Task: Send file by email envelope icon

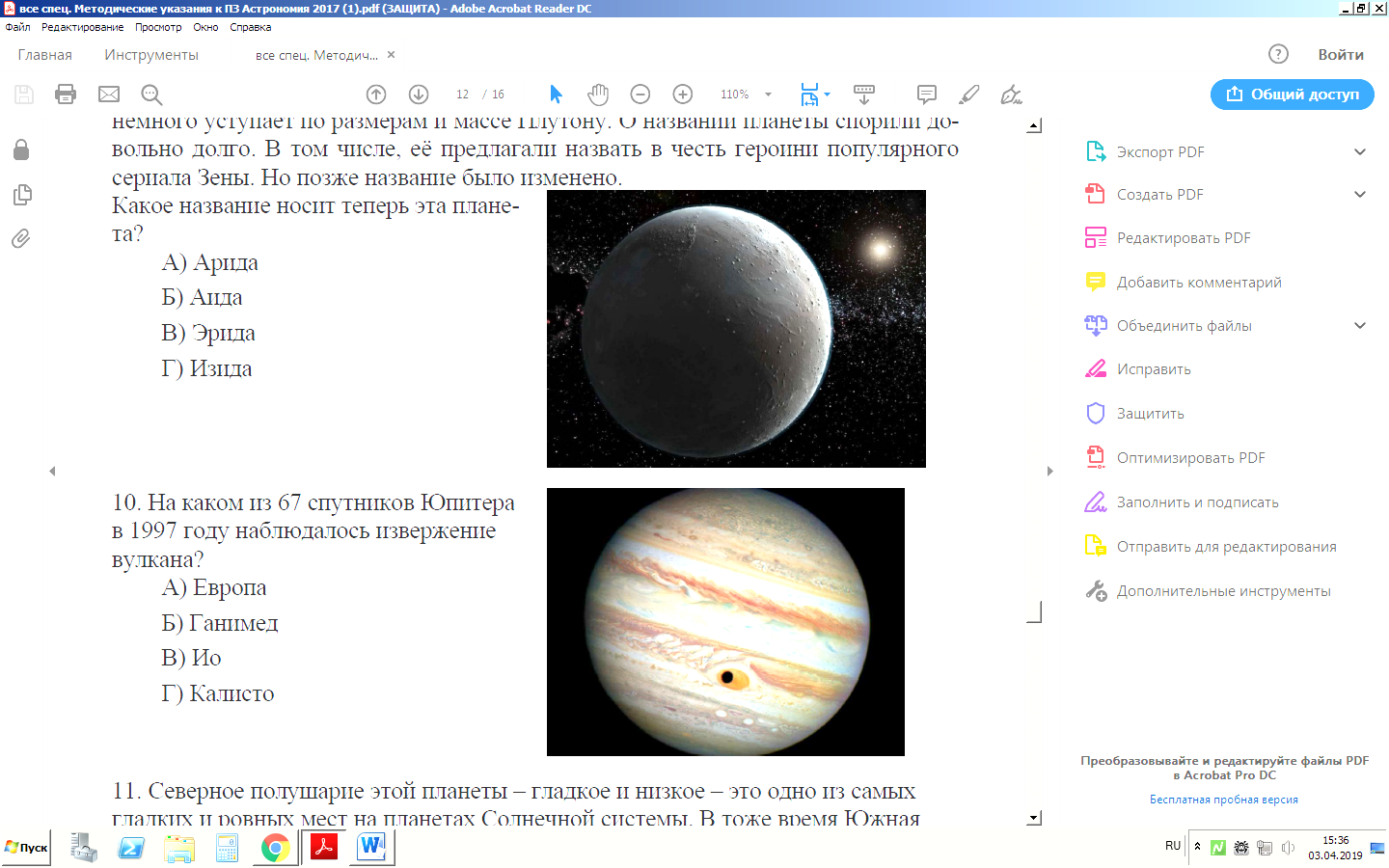Action: pyautogui.click(x=109, y=95)
